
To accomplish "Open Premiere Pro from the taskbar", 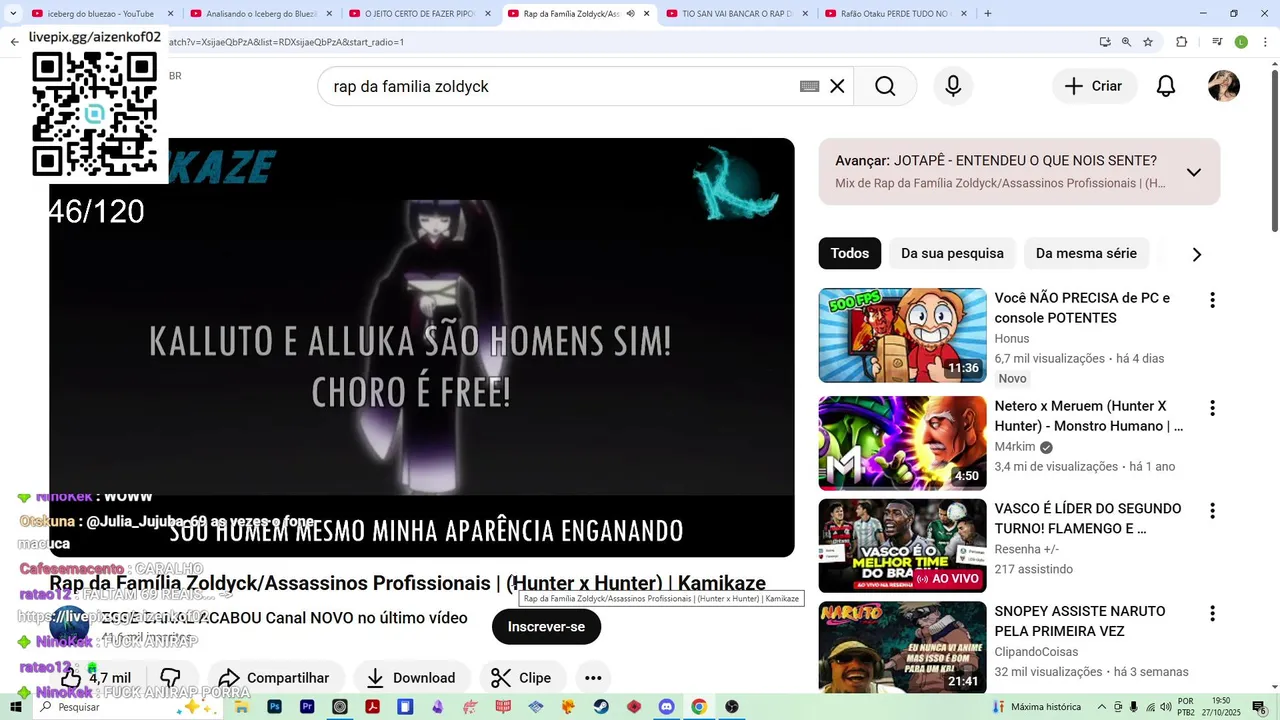I will 307,707.
